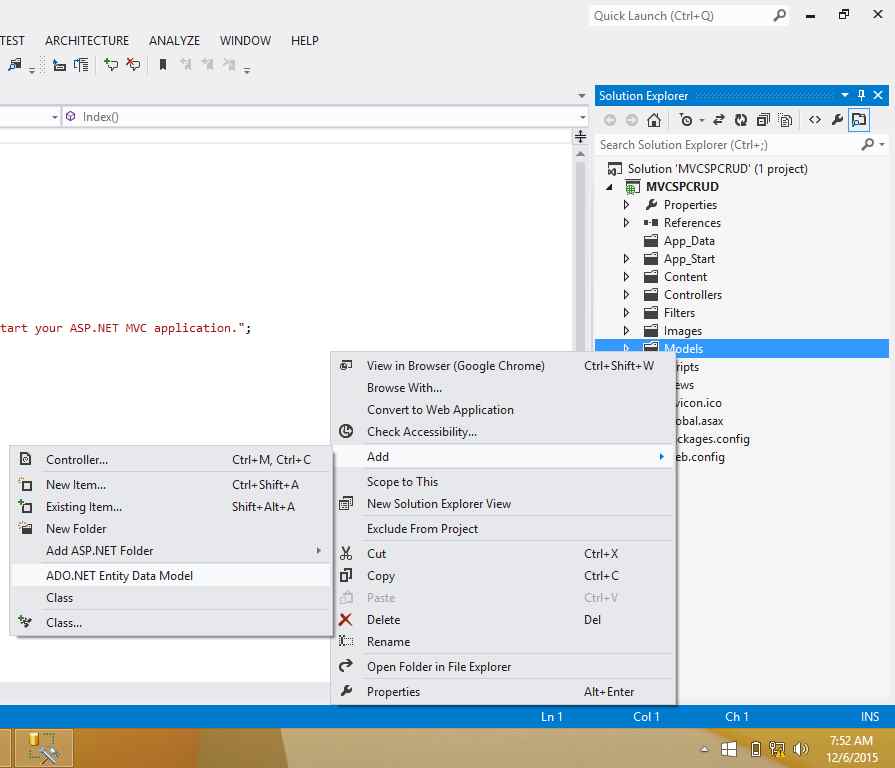Click the Home icon in Solution Explorer

(x=653, y=120)
